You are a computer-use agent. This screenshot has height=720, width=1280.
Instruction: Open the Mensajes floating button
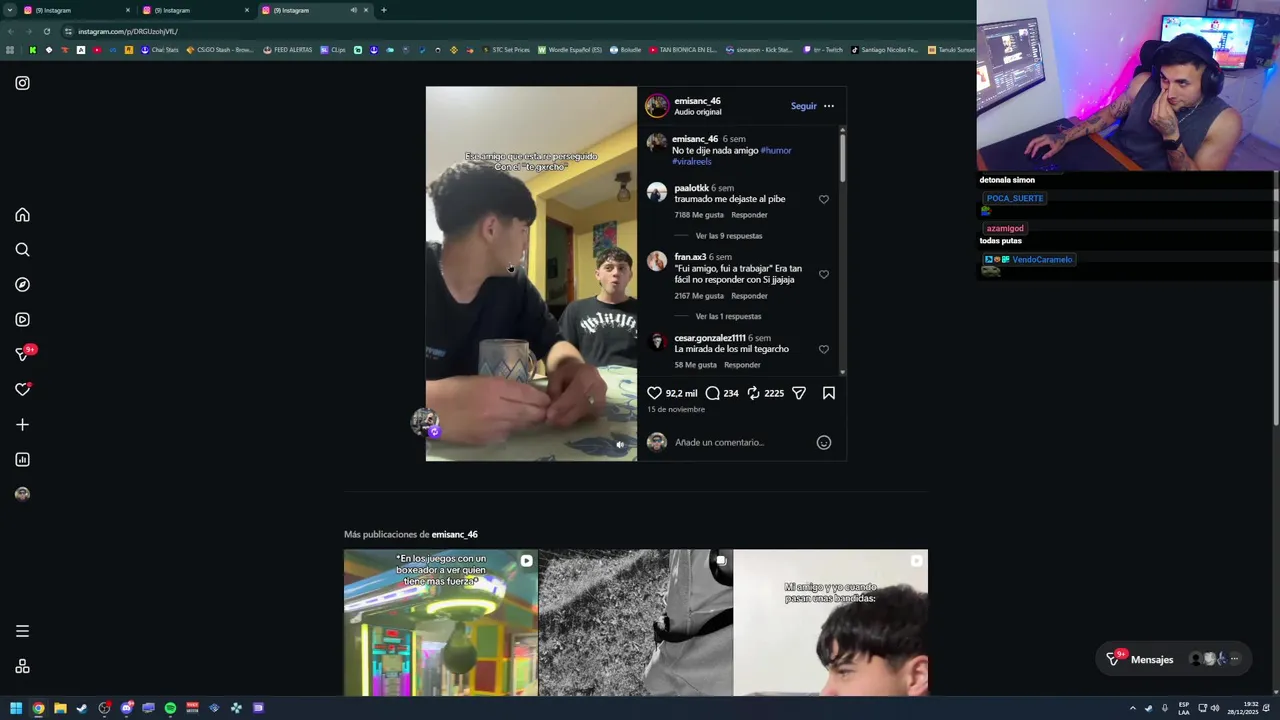(x=1173, y=659)
